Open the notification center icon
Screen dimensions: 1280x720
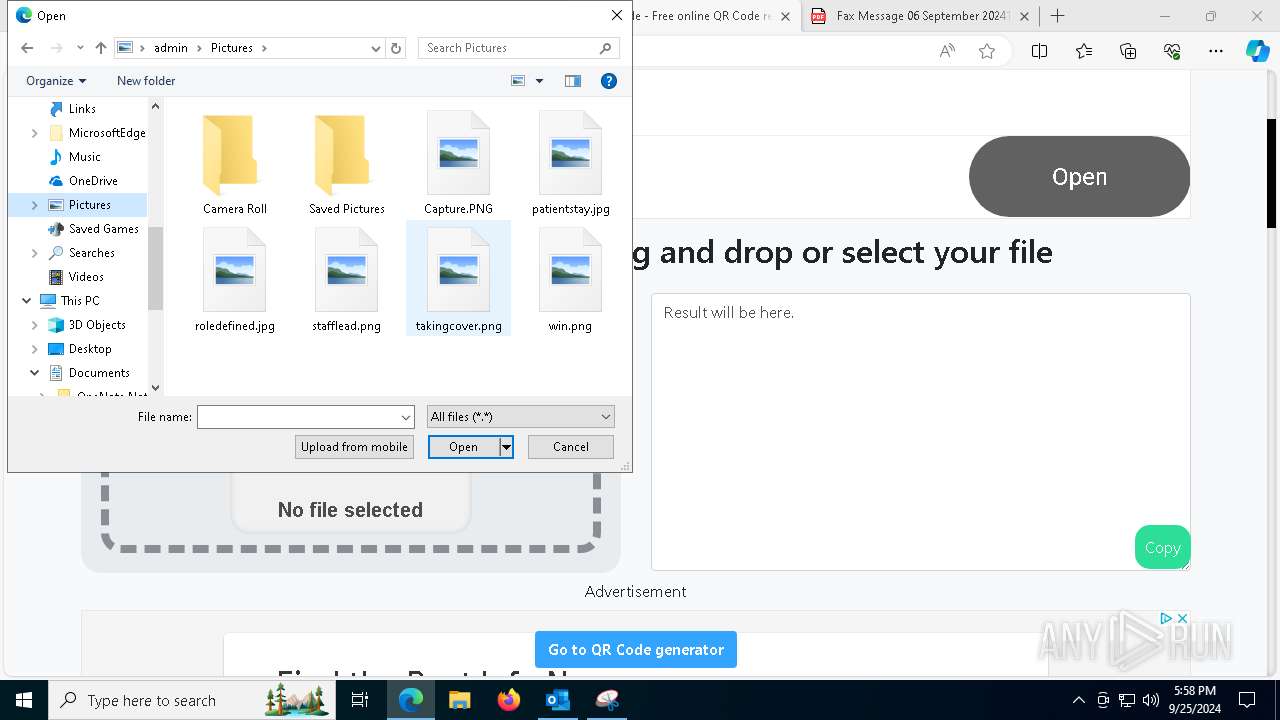[x=1247, y=700]
